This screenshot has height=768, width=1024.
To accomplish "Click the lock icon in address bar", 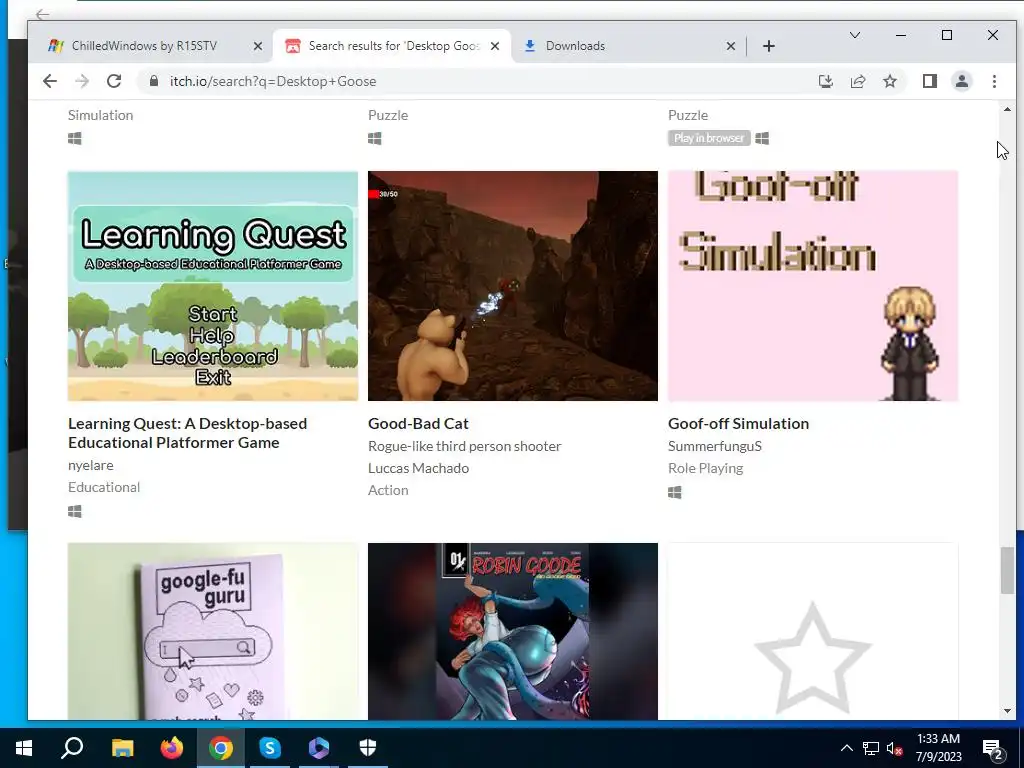I will [154, 81].
